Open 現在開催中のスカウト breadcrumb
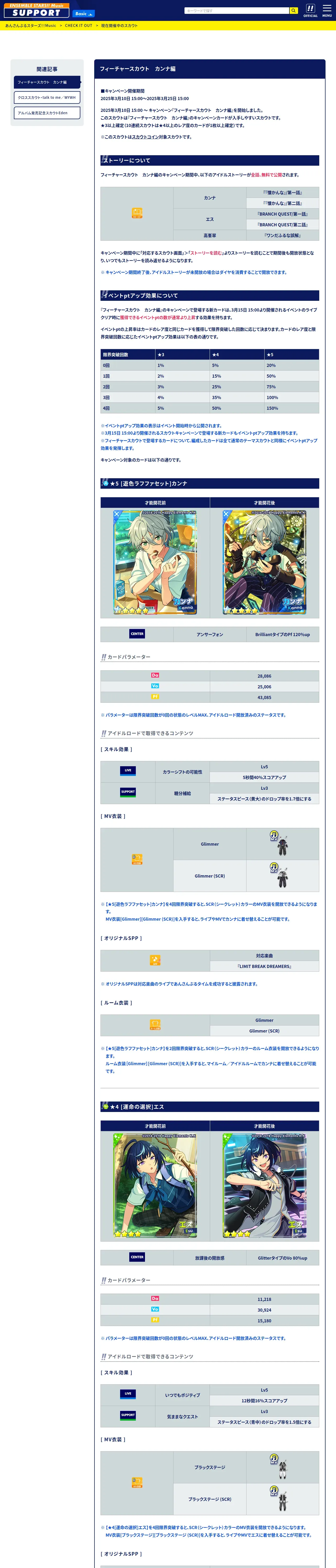 [120, 26]
